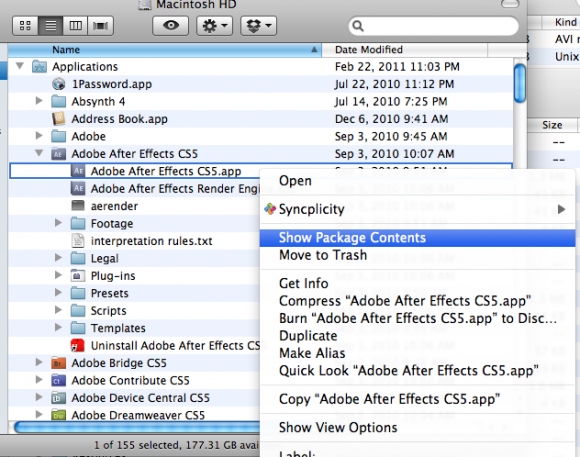Click the Plug-ins folder icon
The image size is (580, 457).
point(78,276)
